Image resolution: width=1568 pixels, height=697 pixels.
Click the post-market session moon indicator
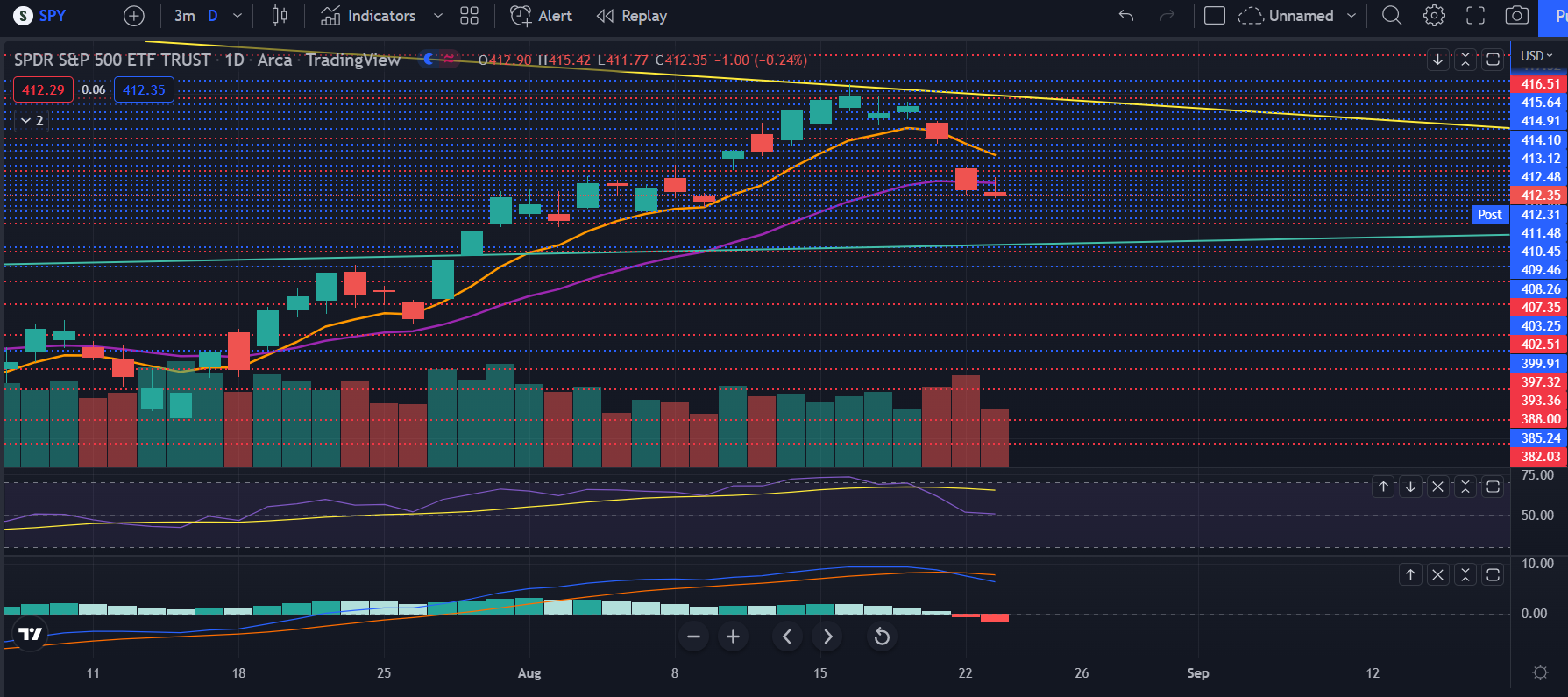(x=429, y=60)
